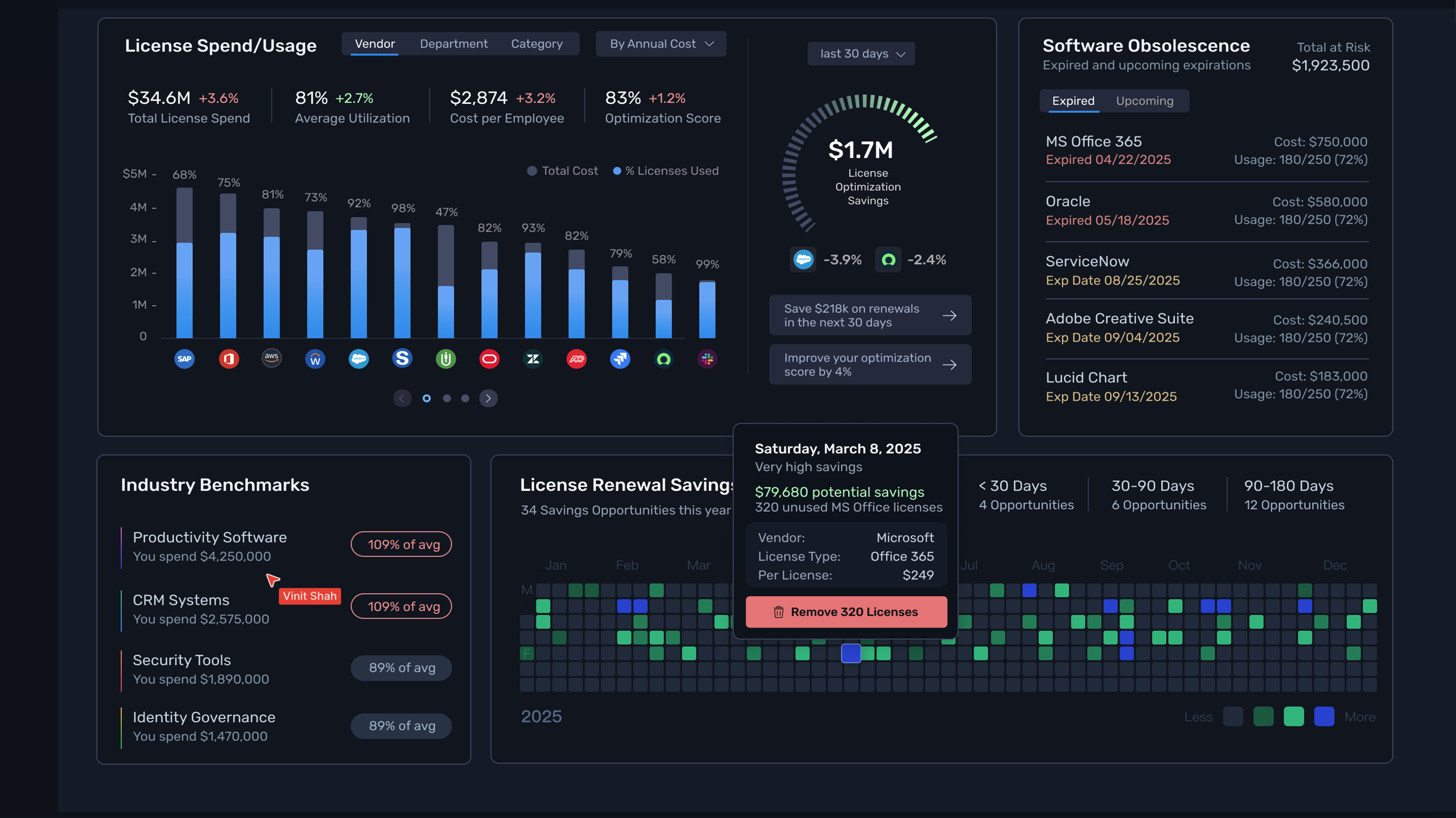1456x818 pixels.
Task: Open the ServiceNow expiration entry
Action: pos(1206,271)
